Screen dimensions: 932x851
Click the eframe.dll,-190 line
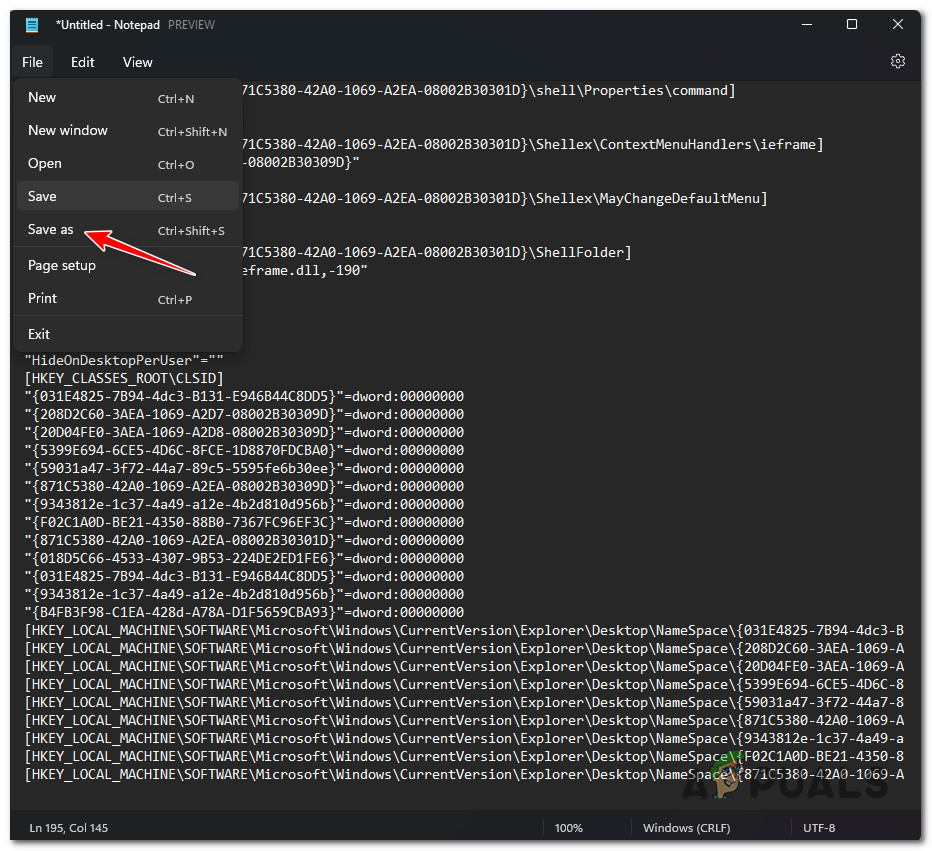point(304,270)
